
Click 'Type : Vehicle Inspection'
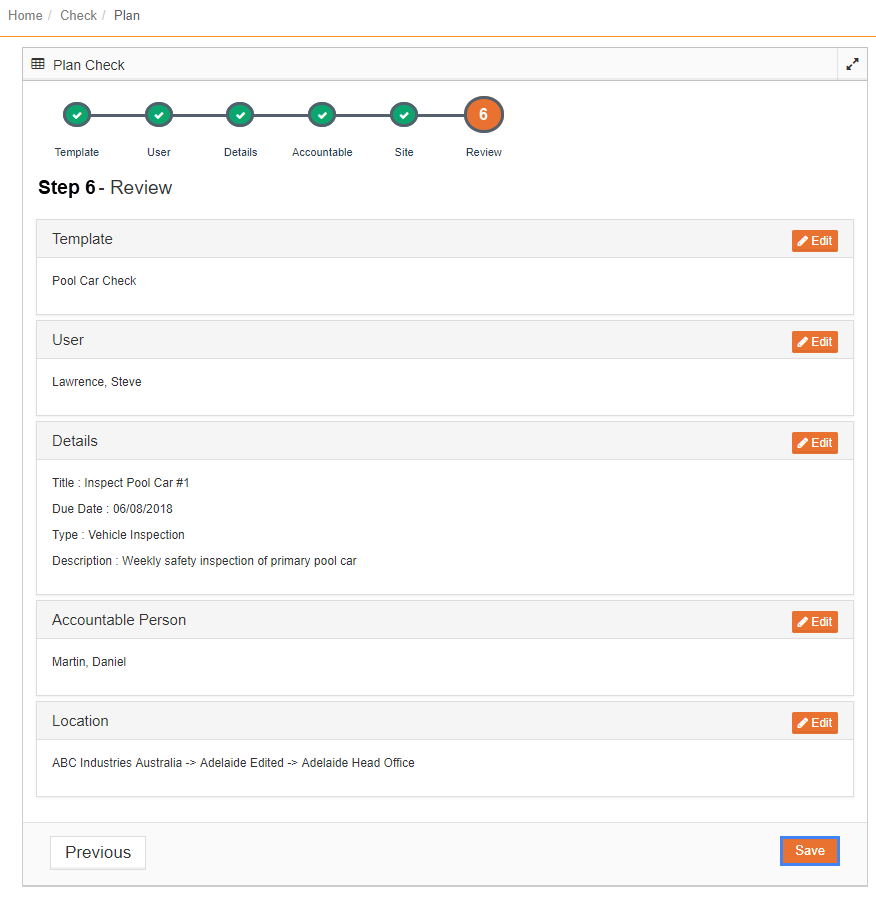click(x=118, y=535)
